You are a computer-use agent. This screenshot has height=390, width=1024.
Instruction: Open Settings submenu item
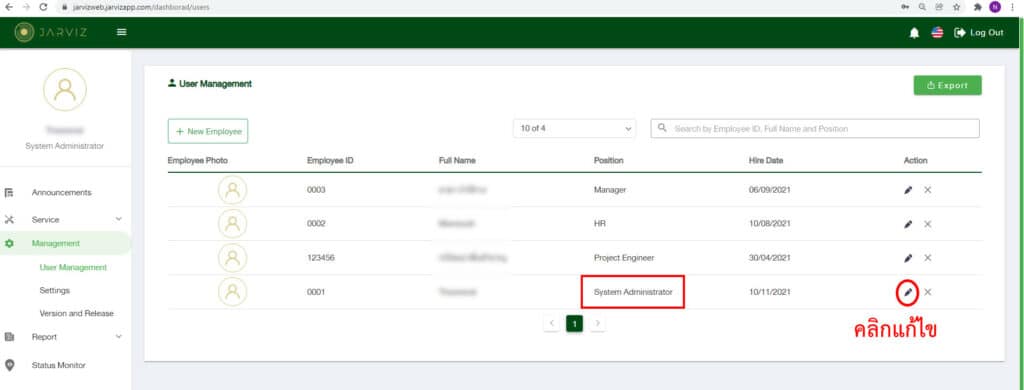(54, 290)
